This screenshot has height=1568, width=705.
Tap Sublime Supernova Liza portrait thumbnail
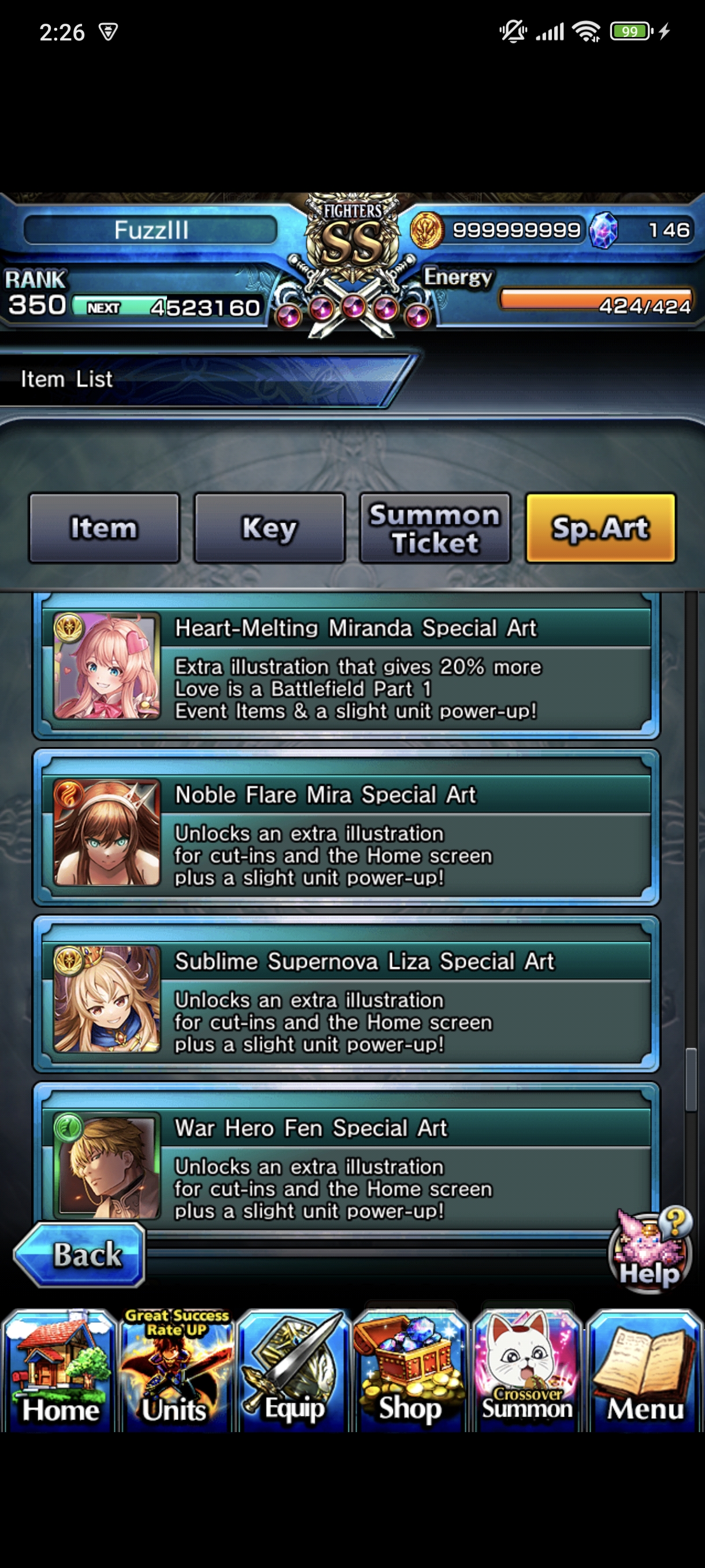[x=107, y=999]
